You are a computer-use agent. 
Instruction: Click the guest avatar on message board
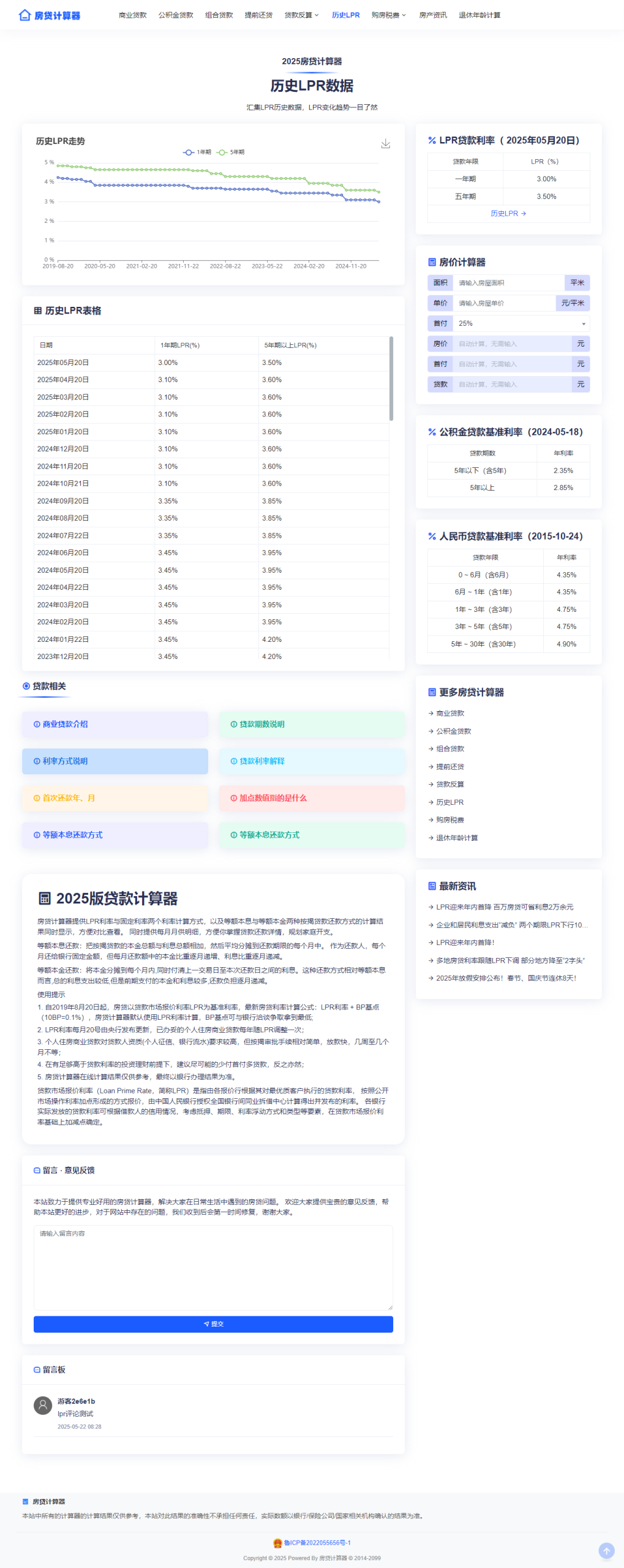[x=43, y=1405]
